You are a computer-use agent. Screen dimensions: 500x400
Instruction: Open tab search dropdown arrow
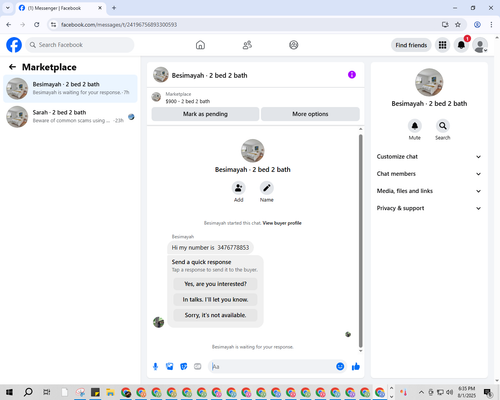[8, 8]
